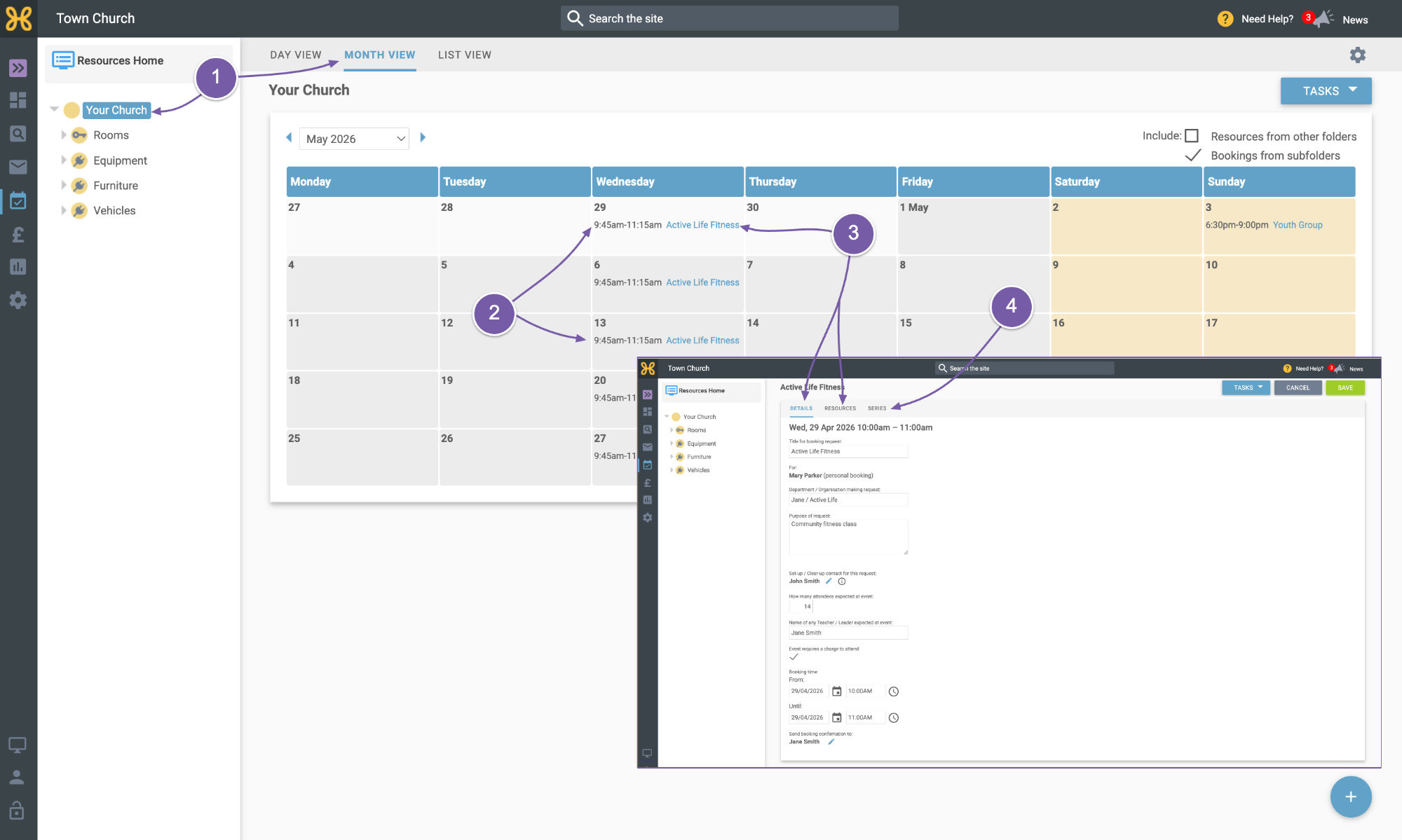Screen dimensions: 1402x840
Task: Open the pound sign giving icon
Action: tap(18, 234)
